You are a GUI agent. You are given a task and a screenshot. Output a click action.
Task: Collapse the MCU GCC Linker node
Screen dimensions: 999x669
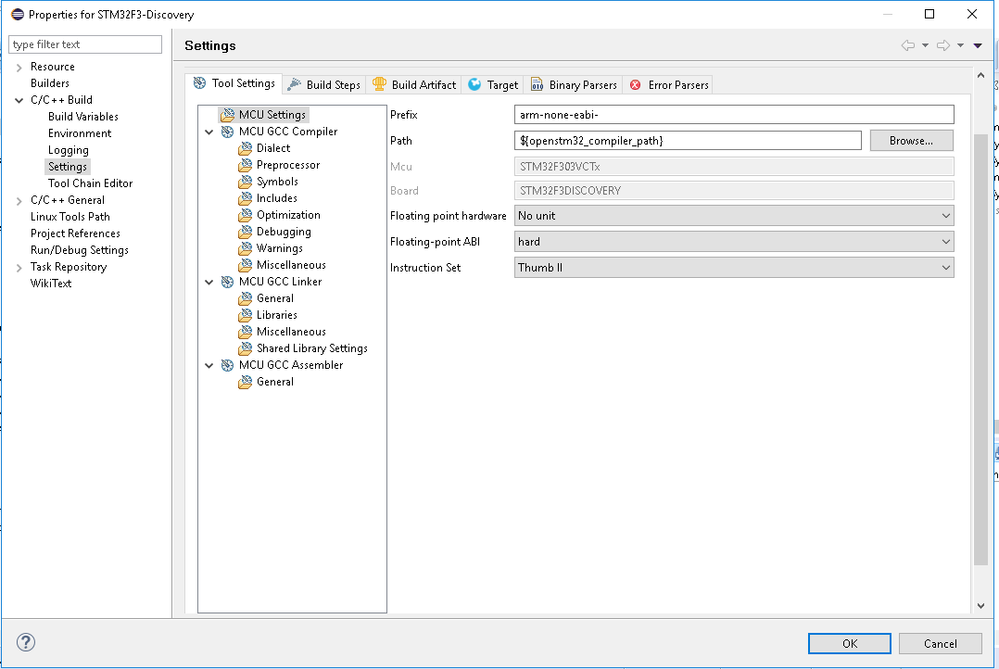pyautogui.click(x=209, y=282)
